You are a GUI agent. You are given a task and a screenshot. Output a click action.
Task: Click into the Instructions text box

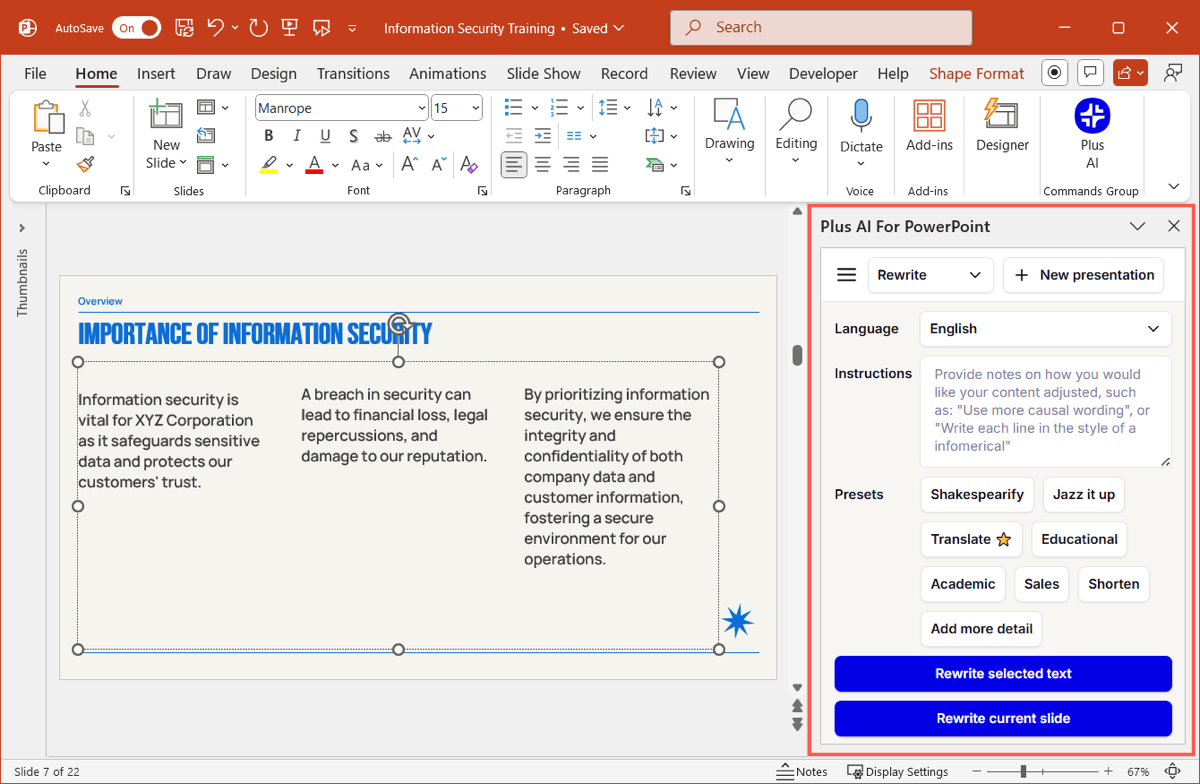pos(1045,411)
